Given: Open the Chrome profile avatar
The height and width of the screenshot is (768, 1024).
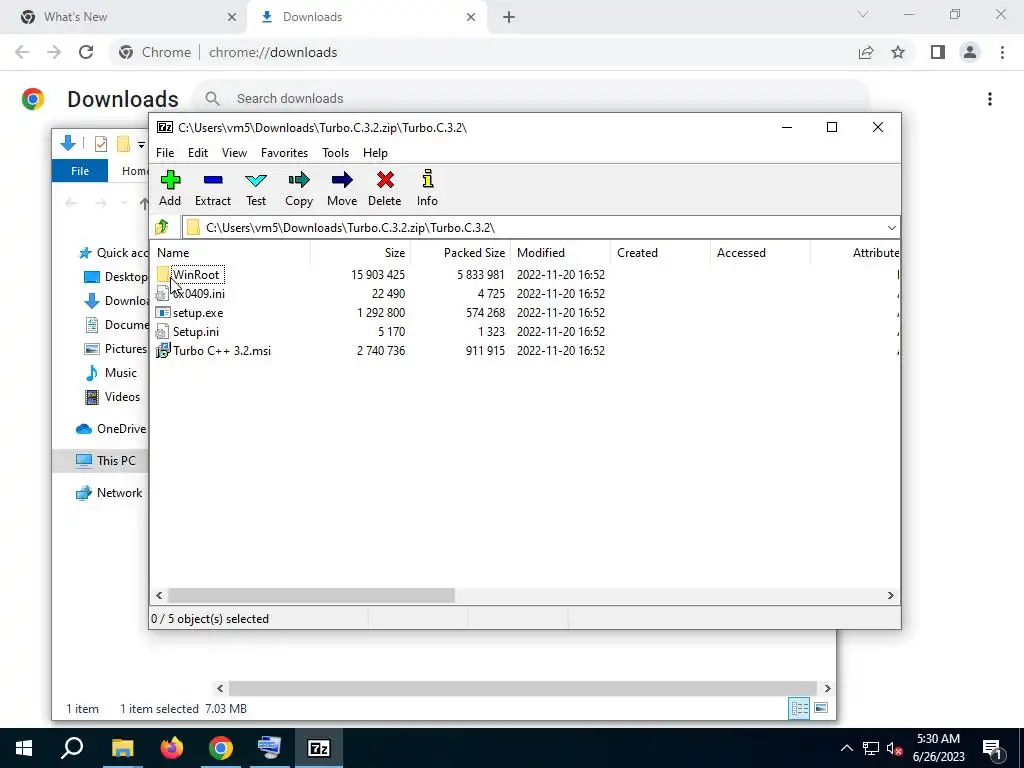Looking at the screenshot, I should [970, 52].
